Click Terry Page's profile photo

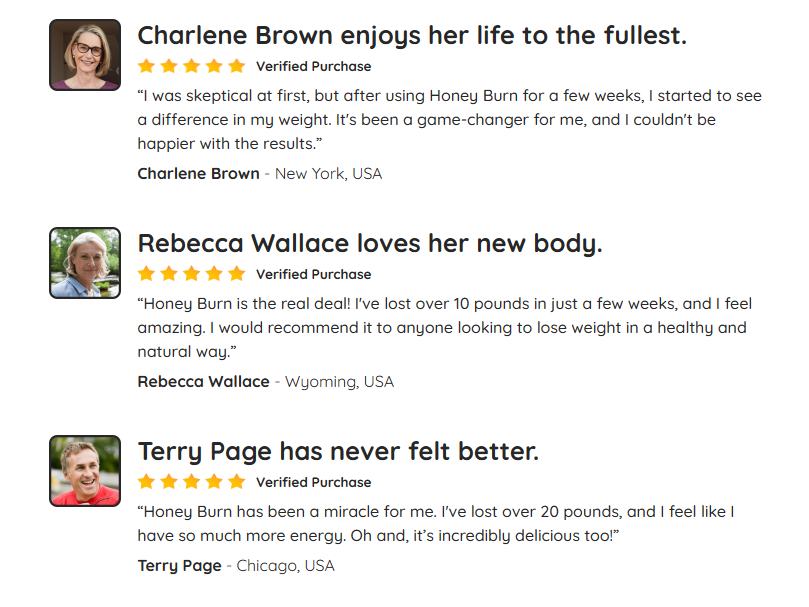click(85, 471)
